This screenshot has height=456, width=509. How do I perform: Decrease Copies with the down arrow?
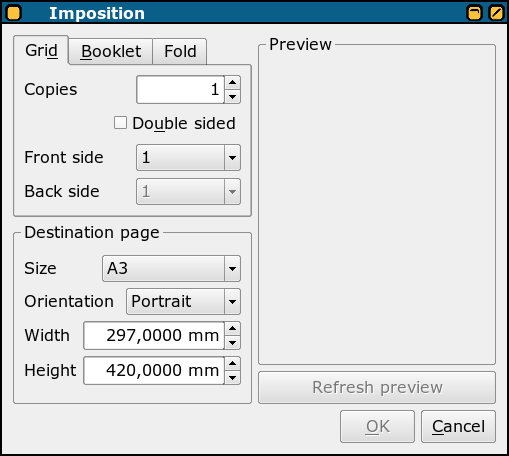point(232,97)
